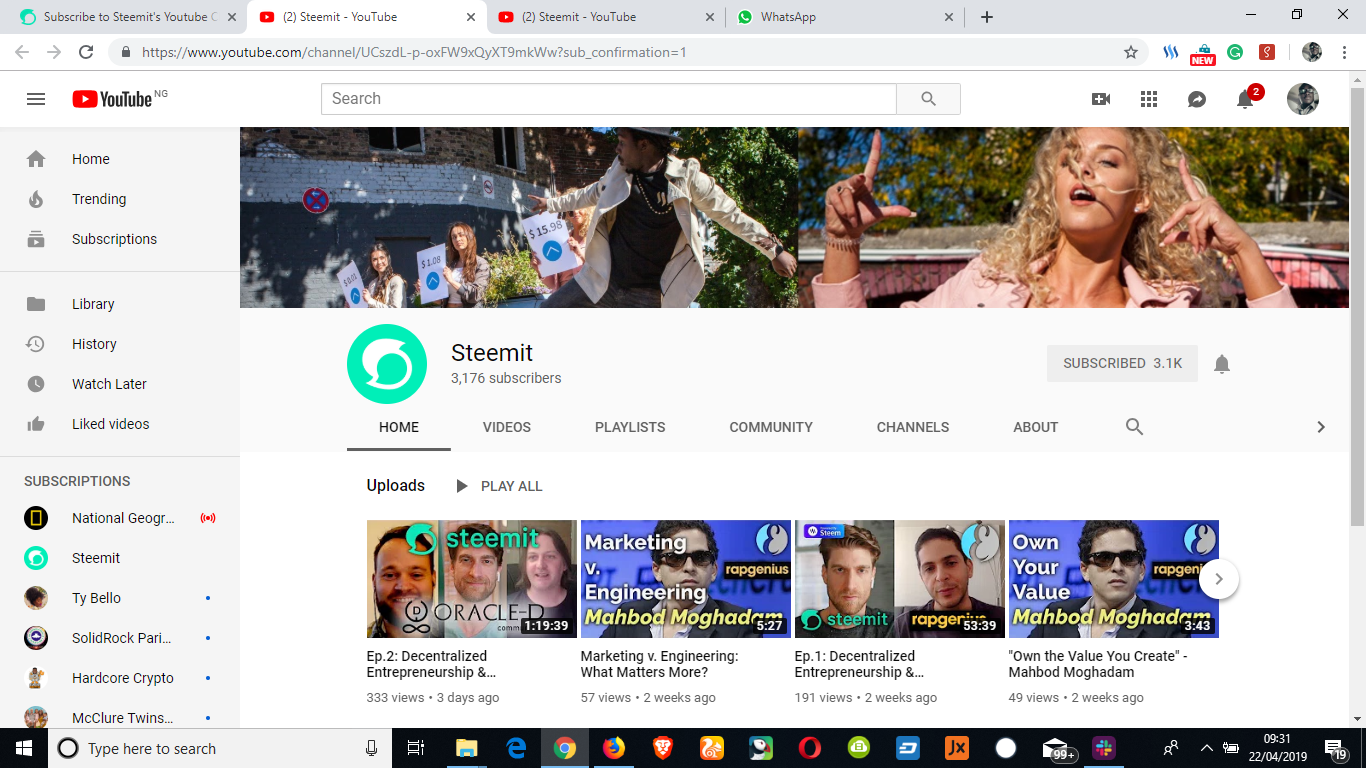Show hidden system tray icons
The height and width of the screenshot is (768, 1366).
(x=1206, y=748)
